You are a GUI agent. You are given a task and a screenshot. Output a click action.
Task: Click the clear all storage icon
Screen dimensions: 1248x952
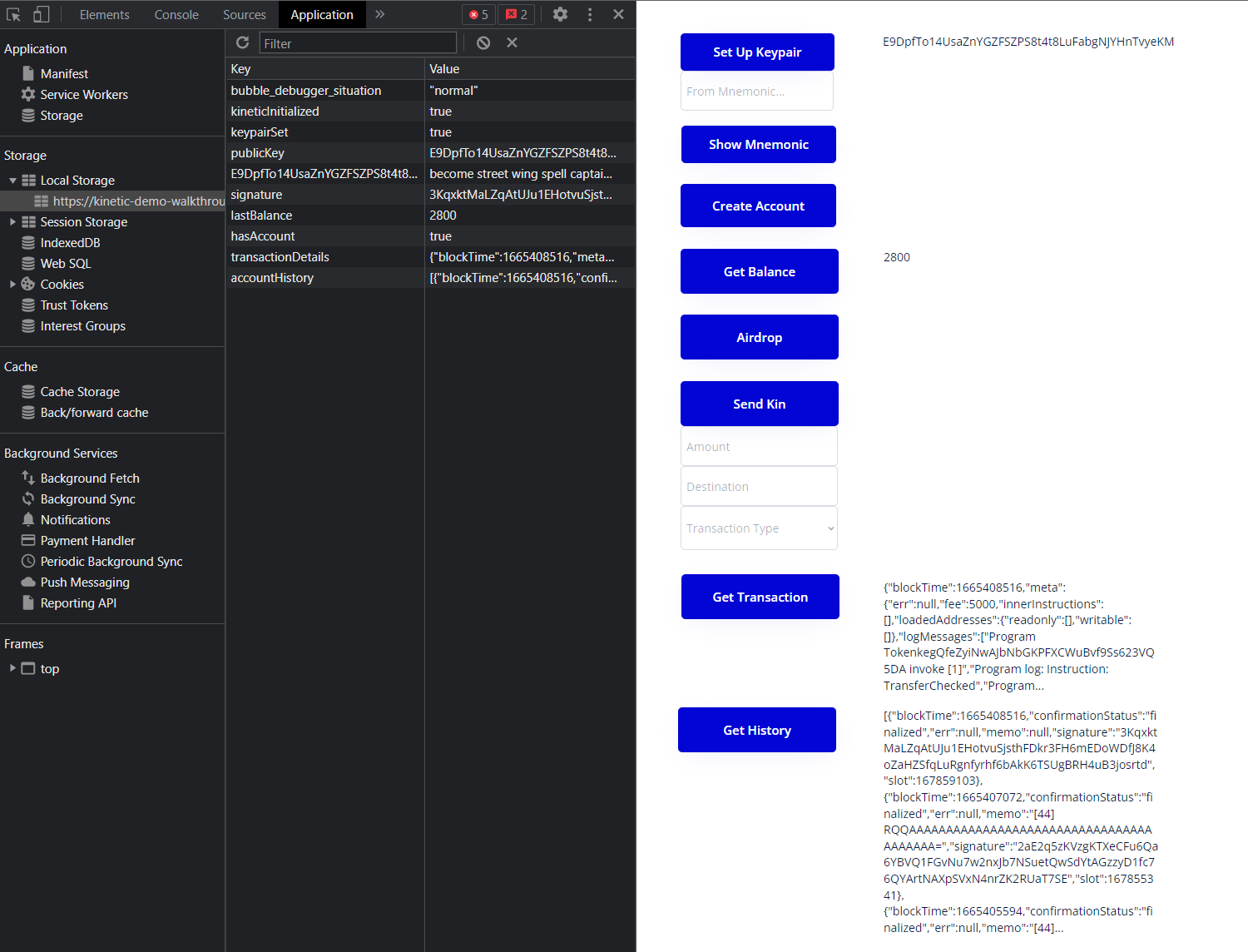pos(483,42)
